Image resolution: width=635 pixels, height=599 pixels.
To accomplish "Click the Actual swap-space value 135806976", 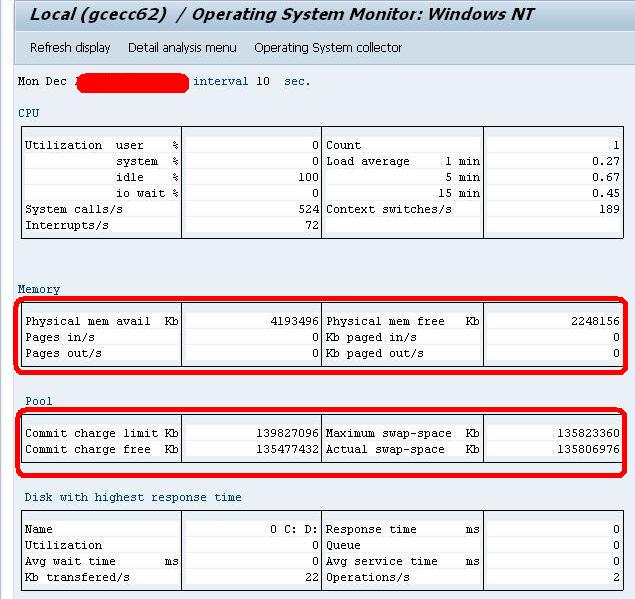I will pos(588,449).
